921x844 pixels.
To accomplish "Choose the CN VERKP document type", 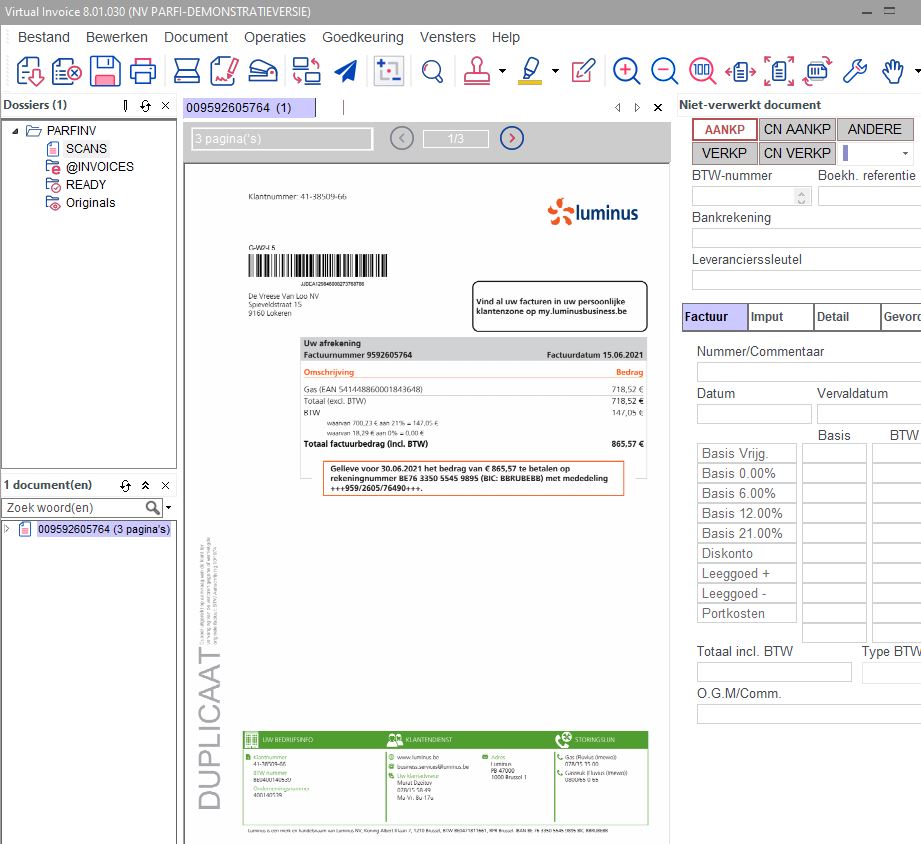I will click(x=797, y=153).
